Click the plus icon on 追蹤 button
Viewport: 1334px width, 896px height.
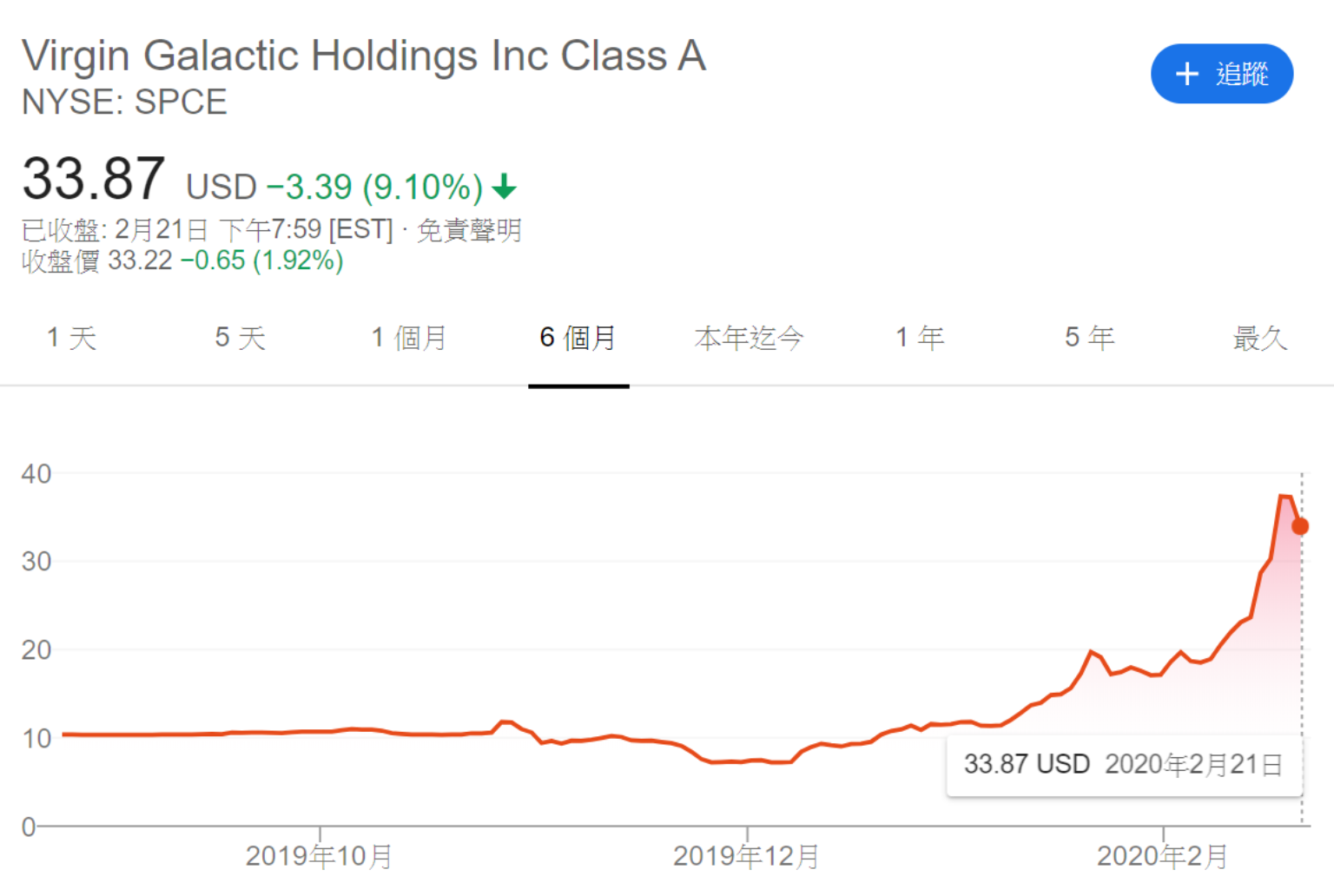[x=1186, y=74]
